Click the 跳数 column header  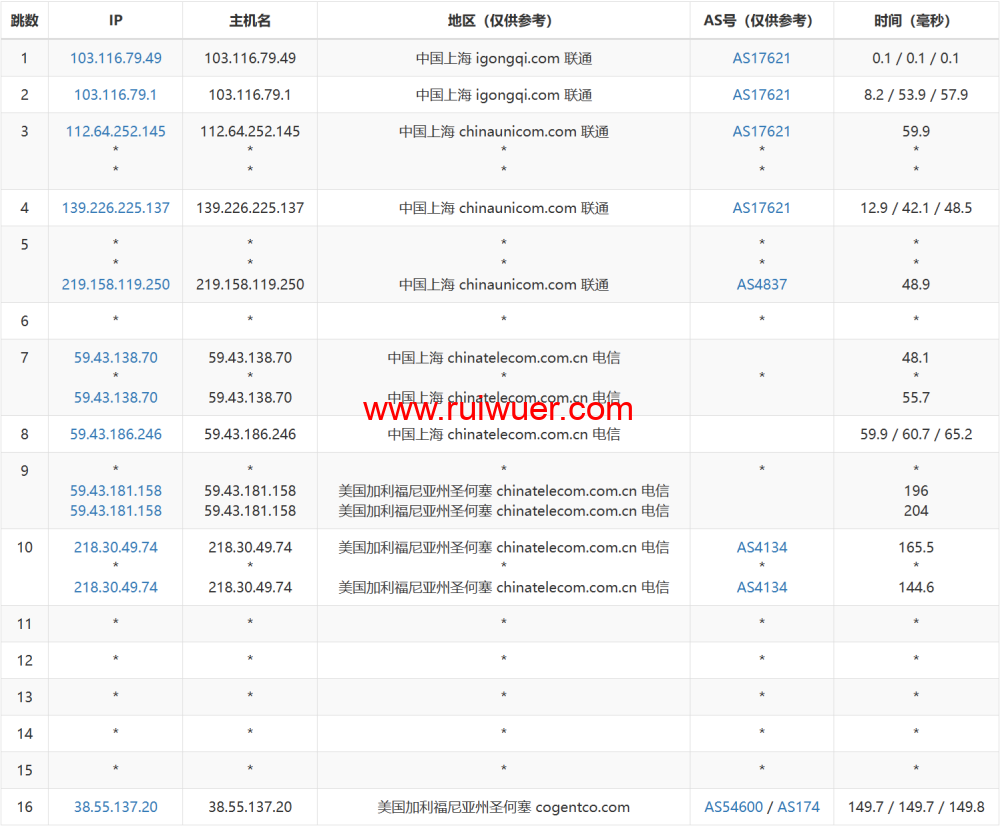pyautogui.click(x=24, y=20)
